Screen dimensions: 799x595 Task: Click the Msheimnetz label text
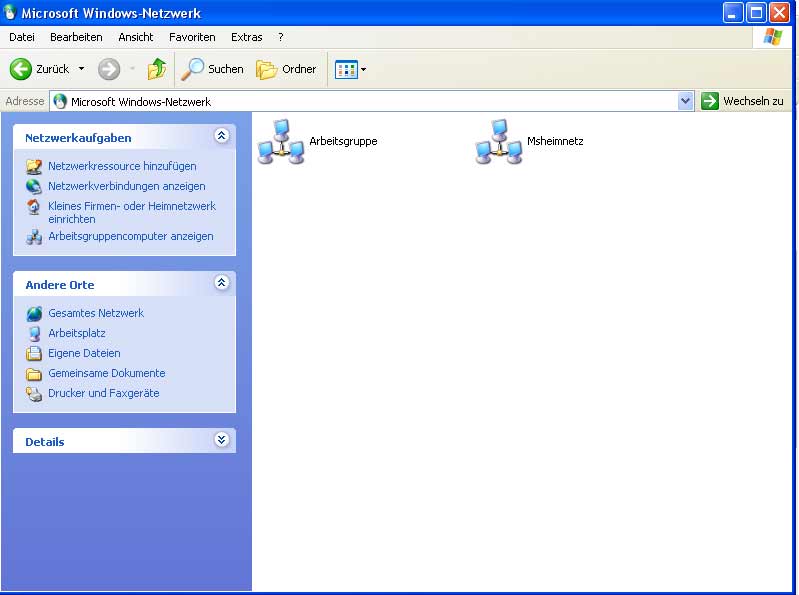[x=555, y=141]
